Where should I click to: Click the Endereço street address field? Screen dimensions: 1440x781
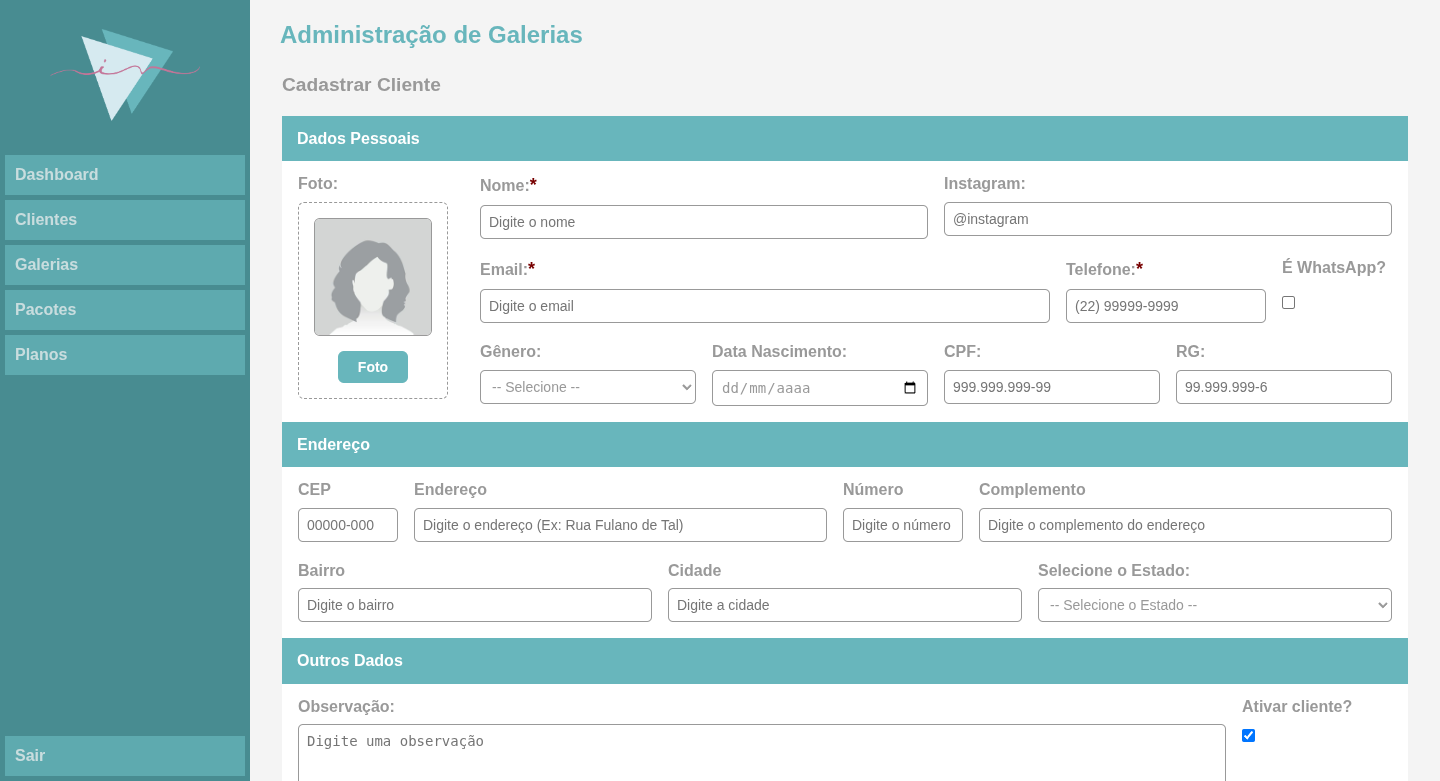(620, 525)
